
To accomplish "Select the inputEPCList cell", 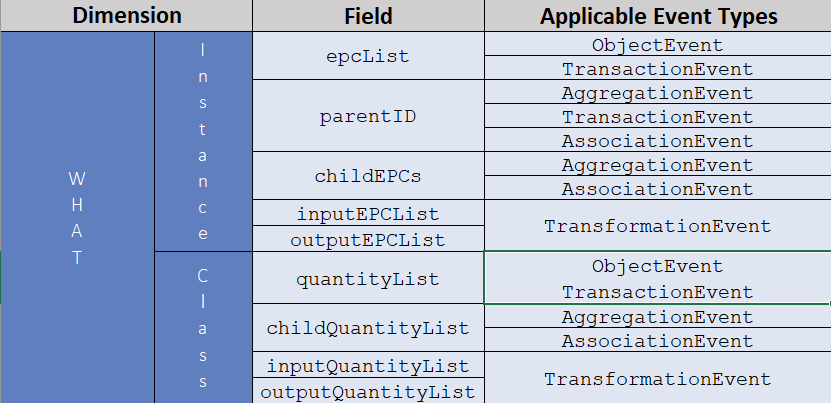I will (368, 213).
